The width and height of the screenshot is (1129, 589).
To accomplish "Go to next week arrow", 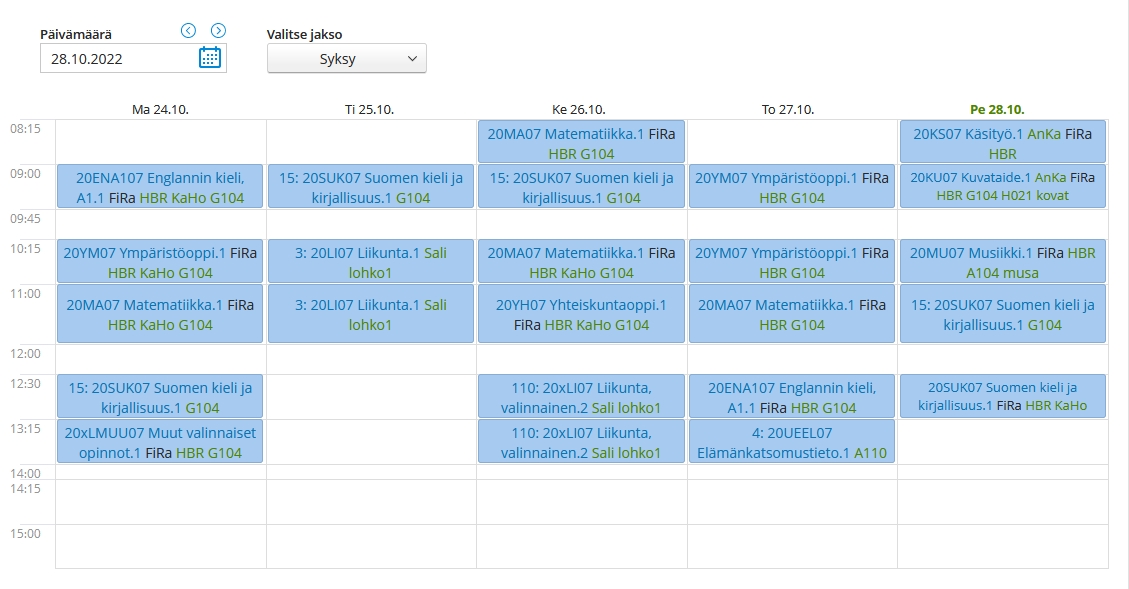I will click(x=218, y=31).
